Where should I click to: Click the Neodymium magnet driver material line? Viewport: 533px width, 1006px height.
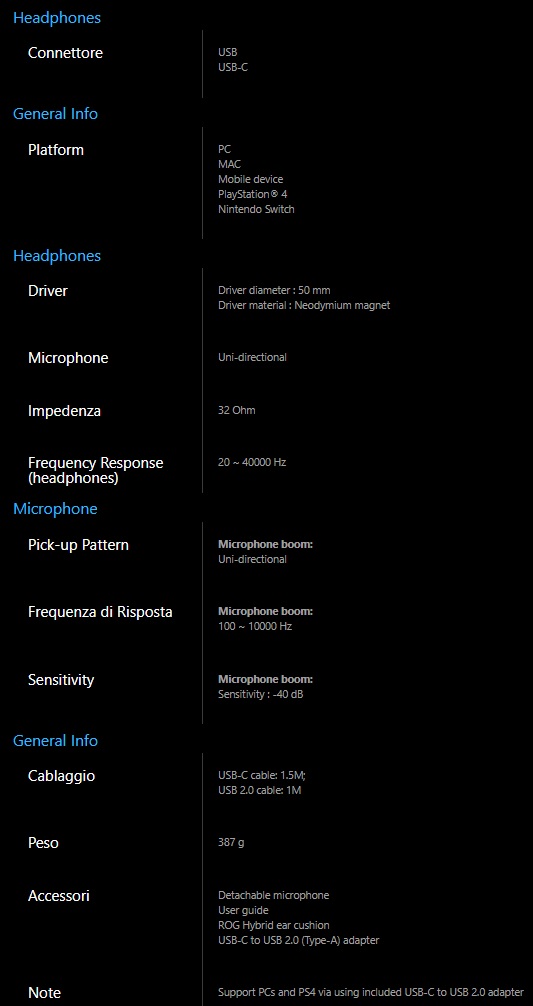[x=304, y=305]
